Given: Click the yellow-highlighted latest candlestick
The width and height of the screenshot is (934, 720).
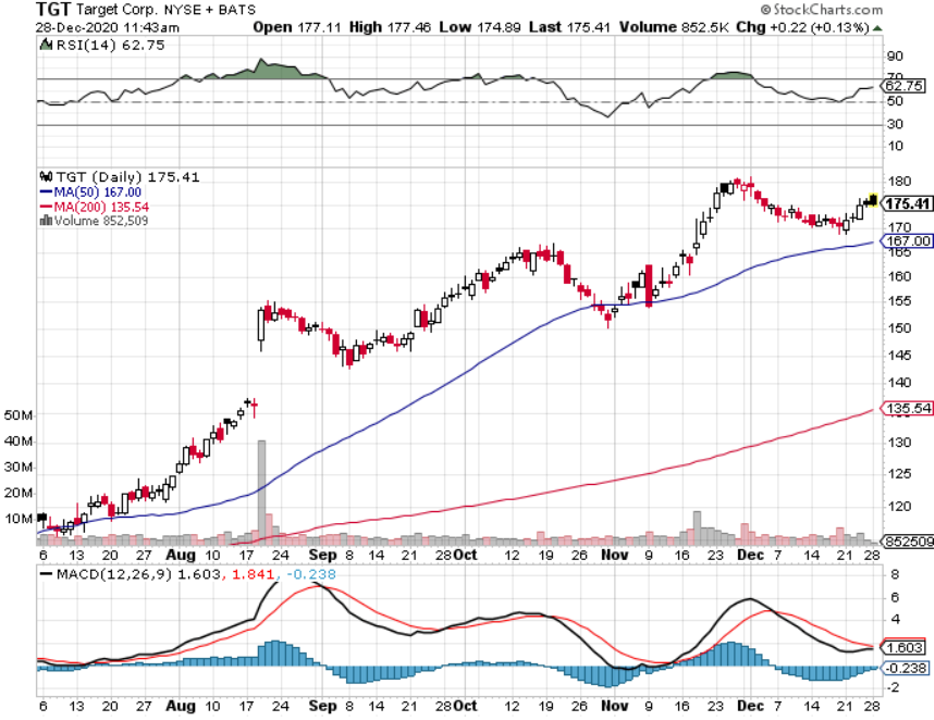Looking at the screenshot, I should tap(872, 200).
